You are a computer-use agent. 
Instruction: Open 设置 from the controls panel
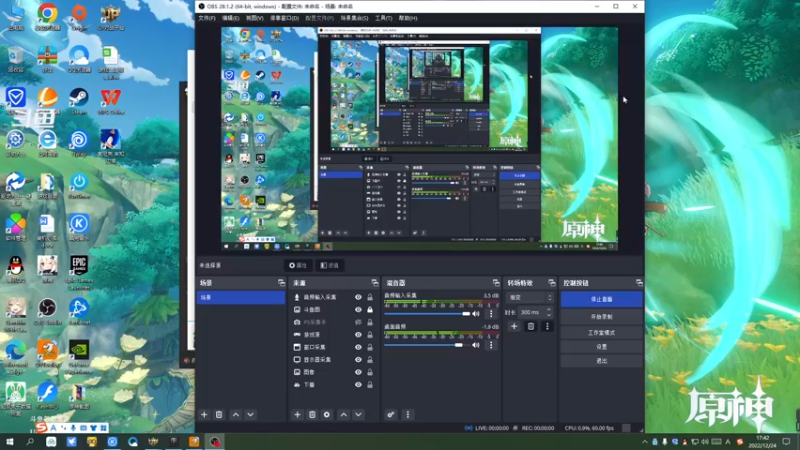[x=602, y=346]
